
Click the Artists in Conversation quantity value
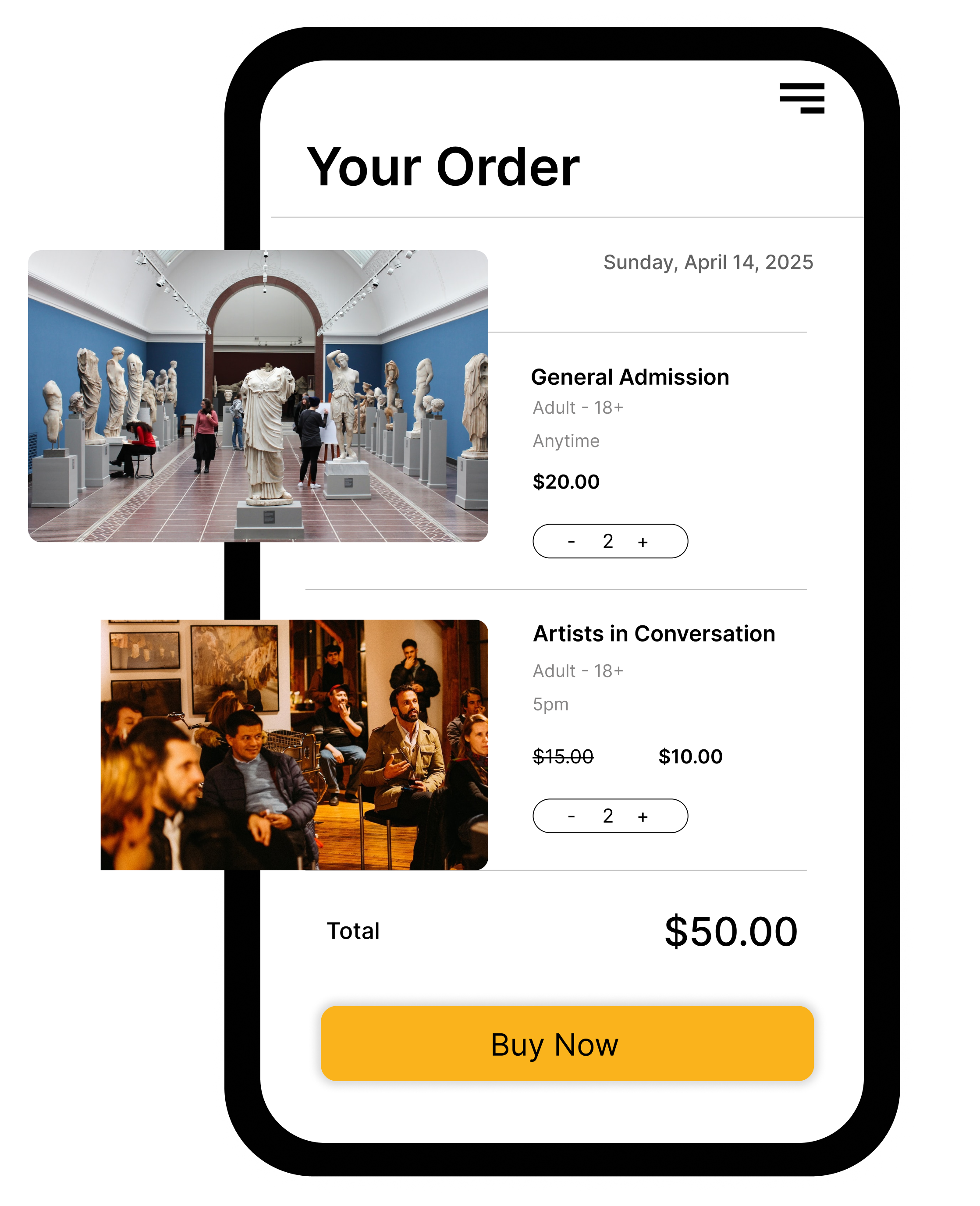[607, 816]
